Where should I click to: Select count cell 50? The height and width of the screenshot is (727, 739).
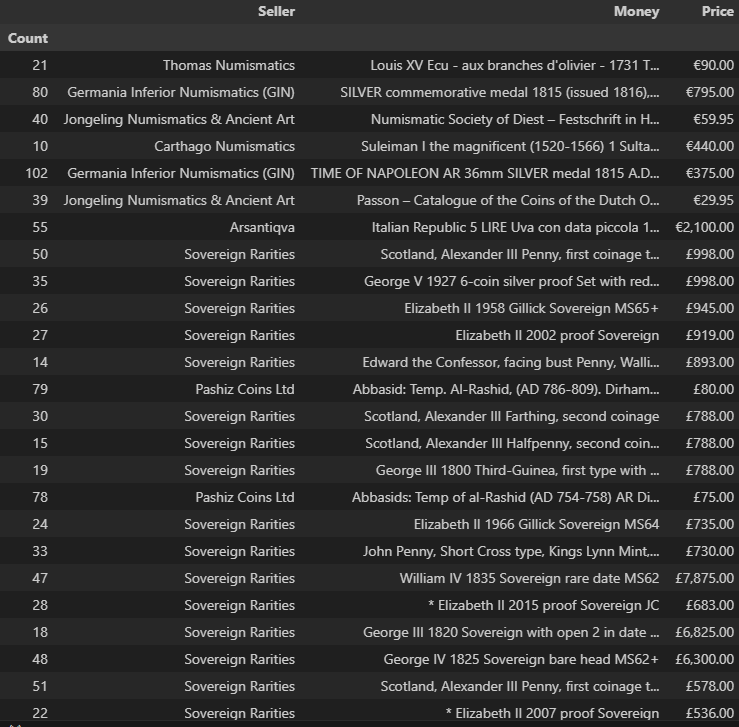click(x=40, y=254)
